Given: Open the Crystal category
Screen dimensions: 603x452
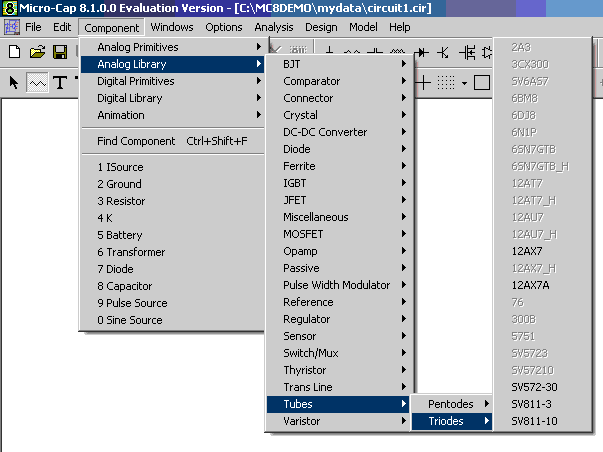Looking at the screenshot, I should (x=340, y=115).
